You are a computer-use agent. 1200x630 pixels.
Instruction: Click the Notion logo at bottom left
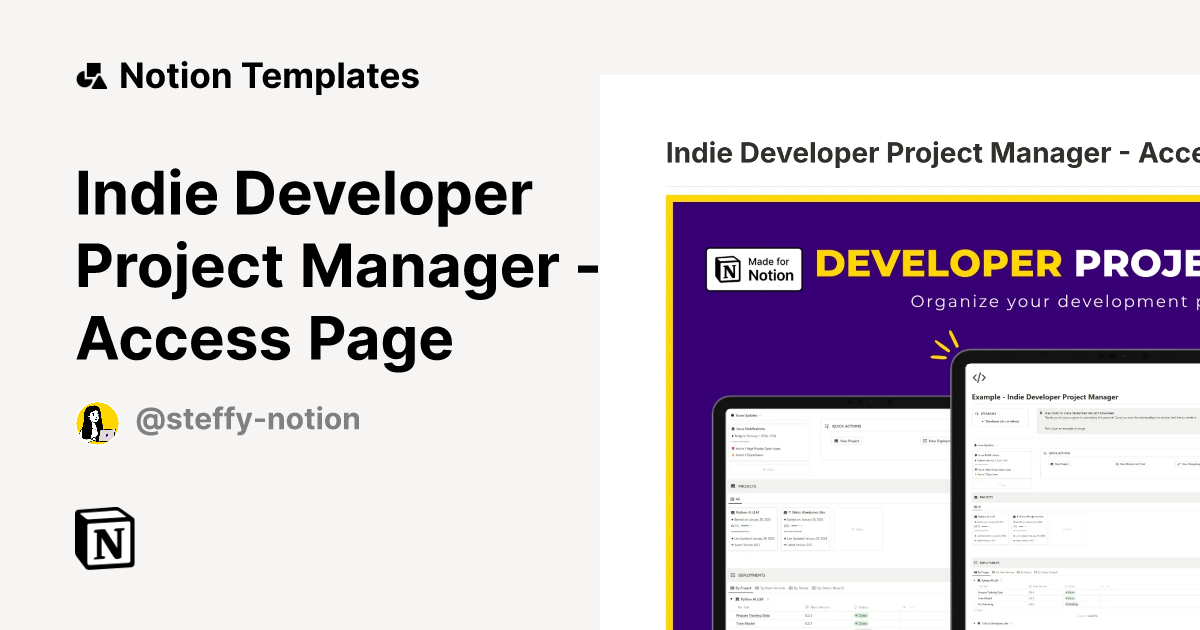coord(104,538)
